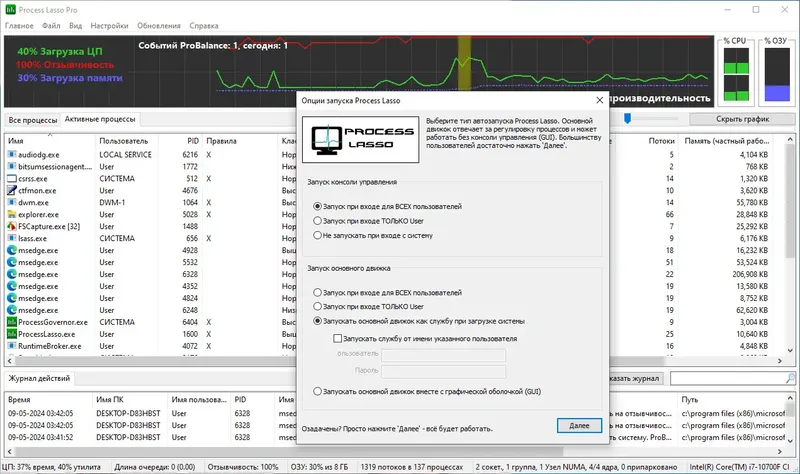Click the log horizontal scrollbar
The width and height of the screenshot is (800, 474).
click(x=288, y=452)
